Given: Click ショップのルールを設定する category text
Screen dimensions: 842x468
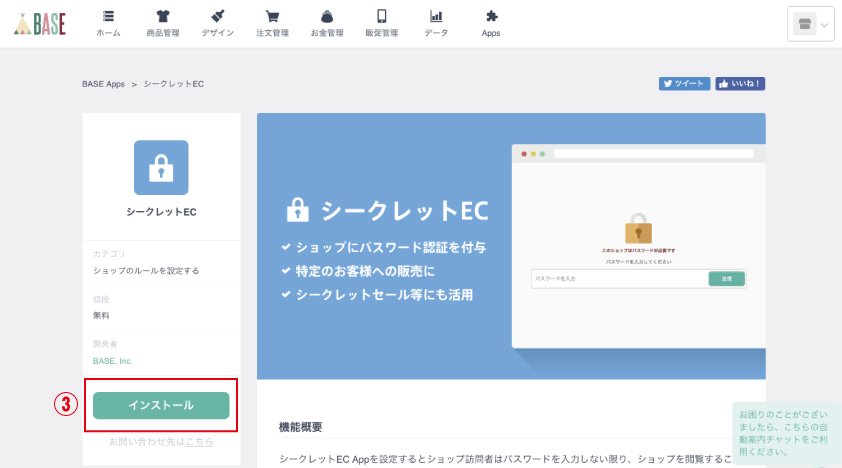Looking at the screenshot, I should tap(146, 270).
